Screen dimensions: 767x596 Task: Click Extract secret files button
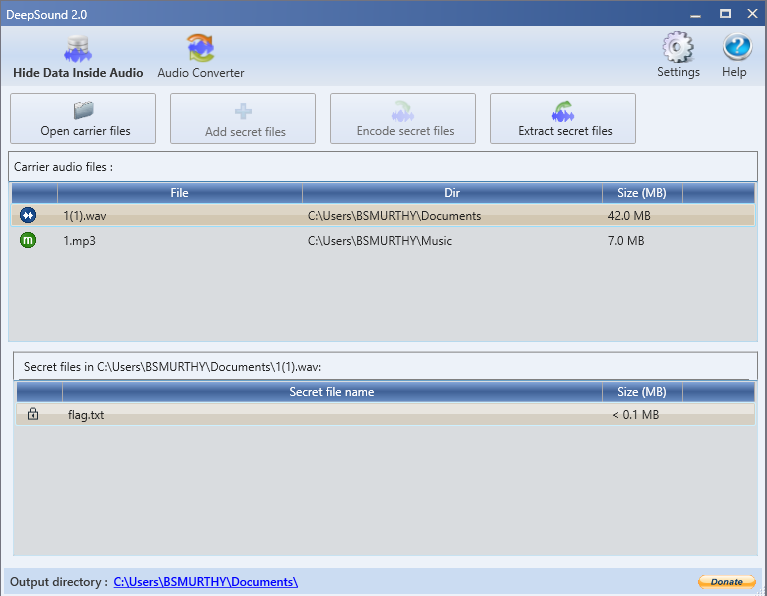click(563, 118)
